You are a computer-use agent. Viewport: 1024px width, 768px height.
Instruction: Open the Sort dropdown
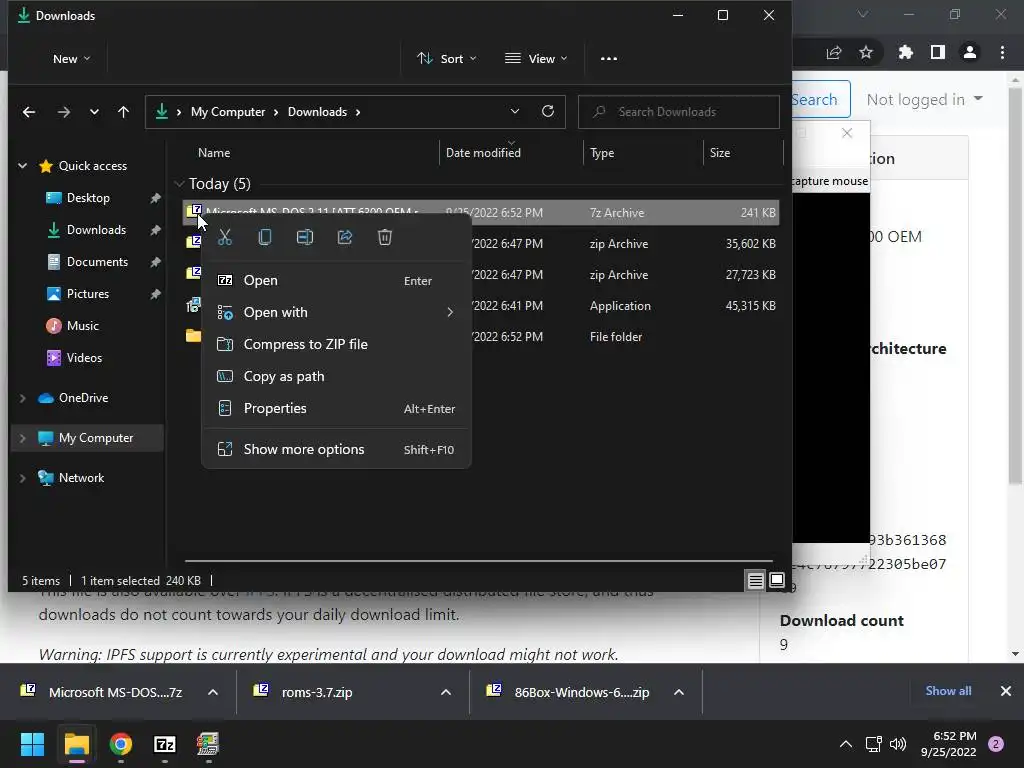(x=447, y=59)
